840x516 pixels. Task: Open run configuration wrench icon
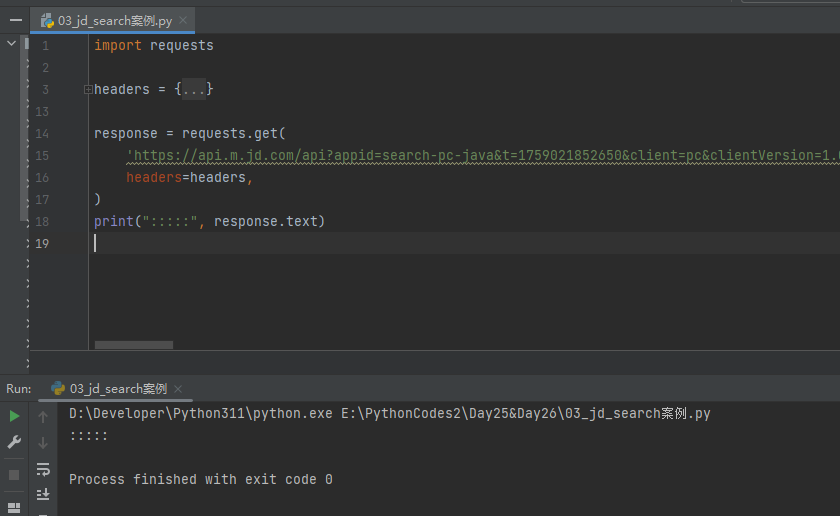(14, 442)
